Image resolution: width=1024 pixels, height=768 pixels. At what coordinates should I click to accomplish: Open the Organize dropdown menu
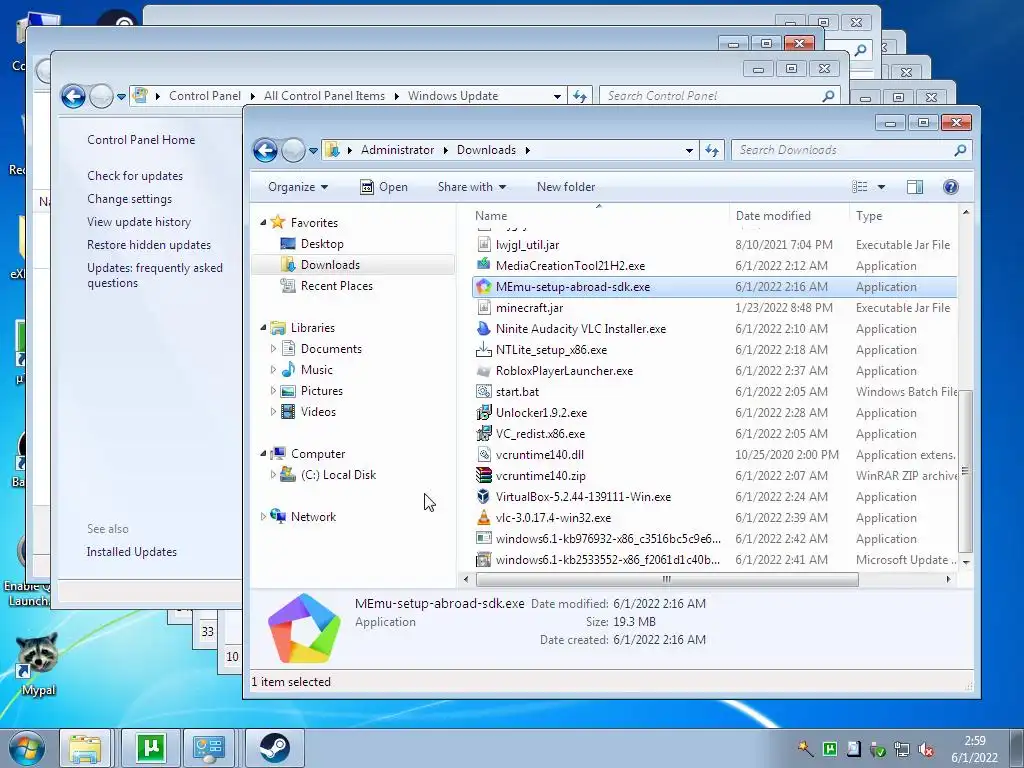click(x=298, y=187)
